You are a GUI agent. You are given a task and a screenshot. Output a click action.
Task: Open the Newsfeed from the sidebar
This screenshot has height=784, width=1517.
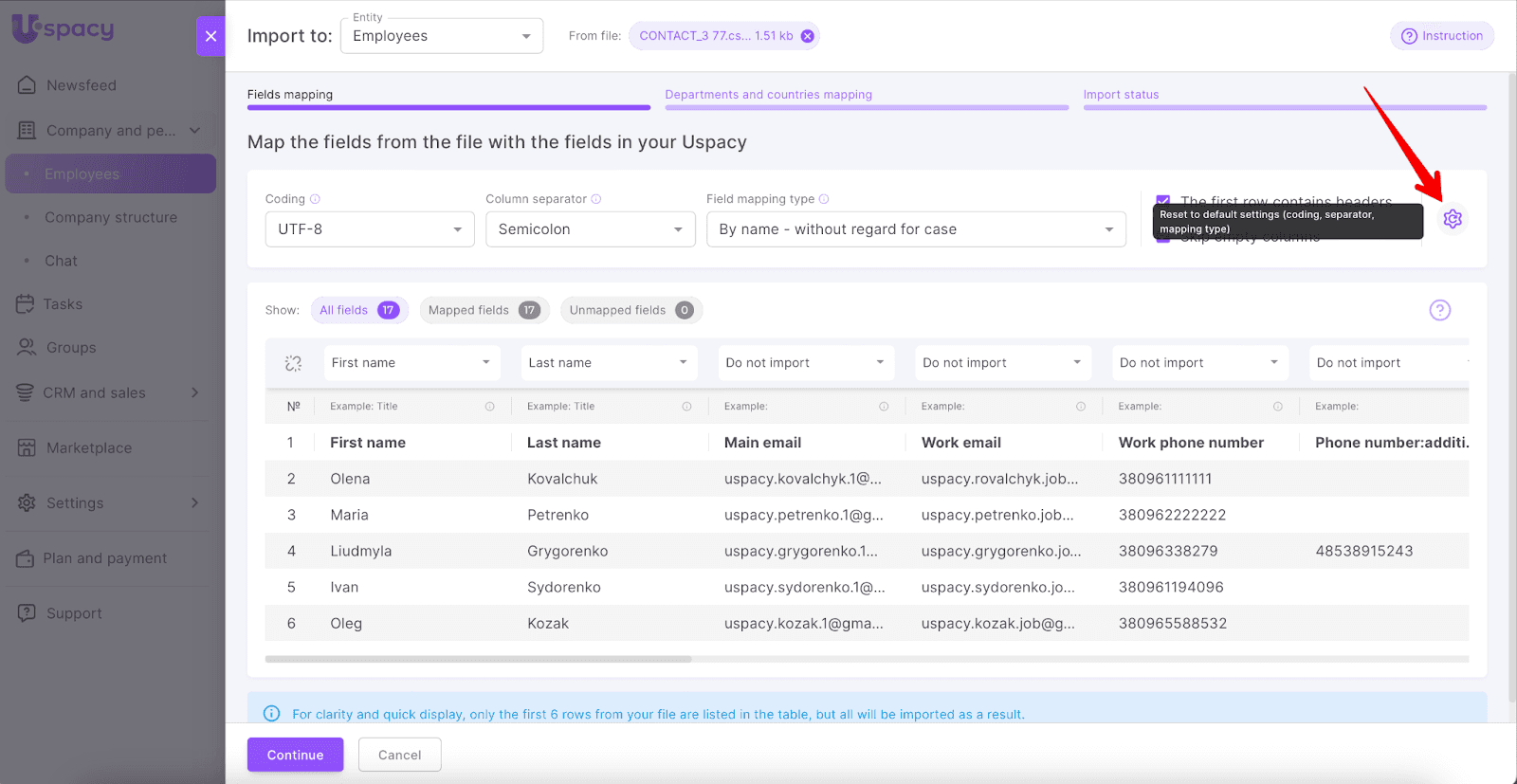point(81,85)
